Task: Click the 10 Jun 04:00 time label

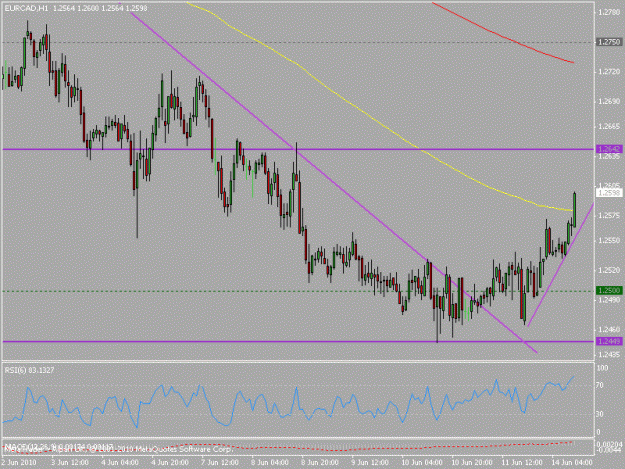Action: (x=422, y=463)
